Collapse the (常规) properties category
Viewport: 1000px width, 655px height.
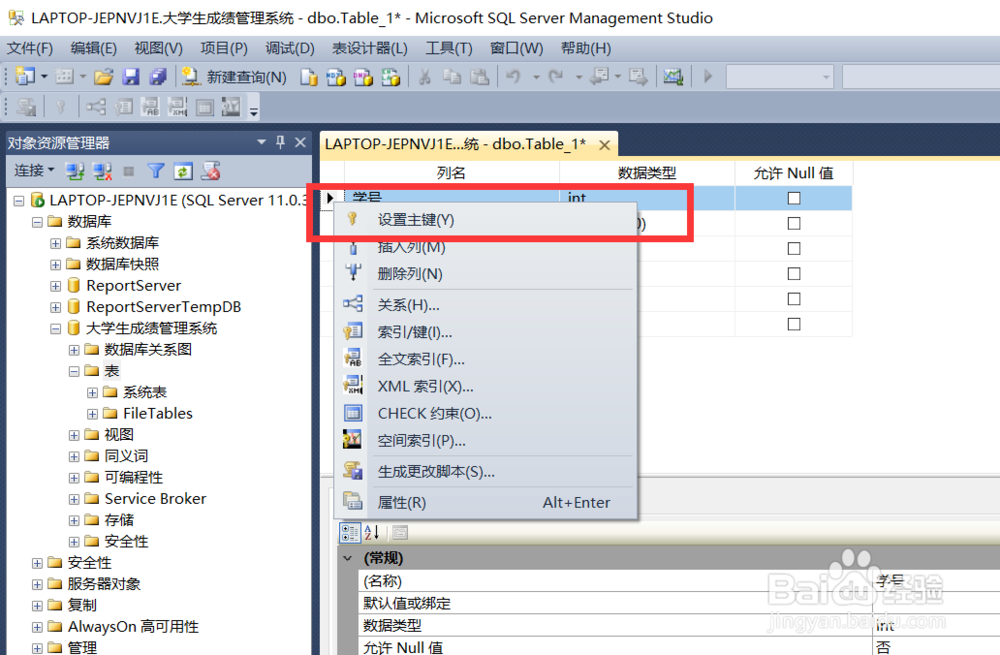click(348, 558)
